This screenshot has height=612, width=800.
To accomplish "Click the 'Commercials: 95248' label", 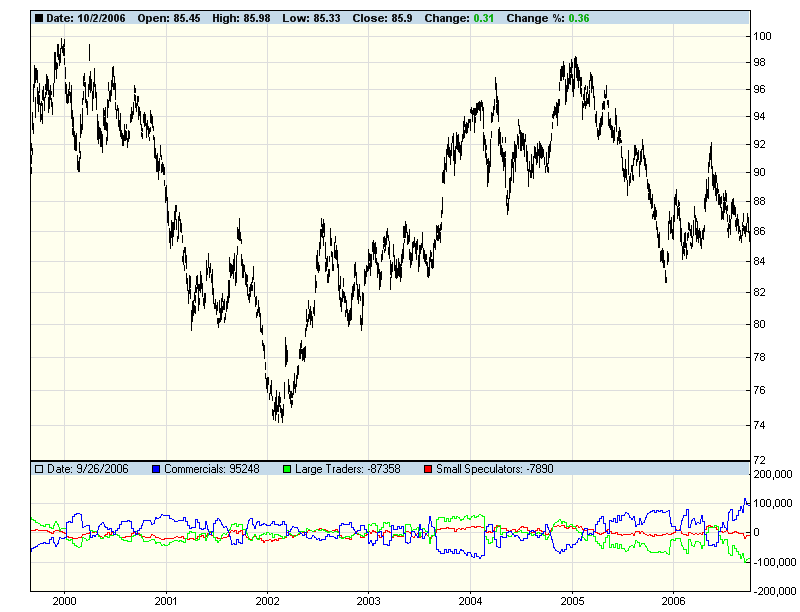I will coord(212,469).
